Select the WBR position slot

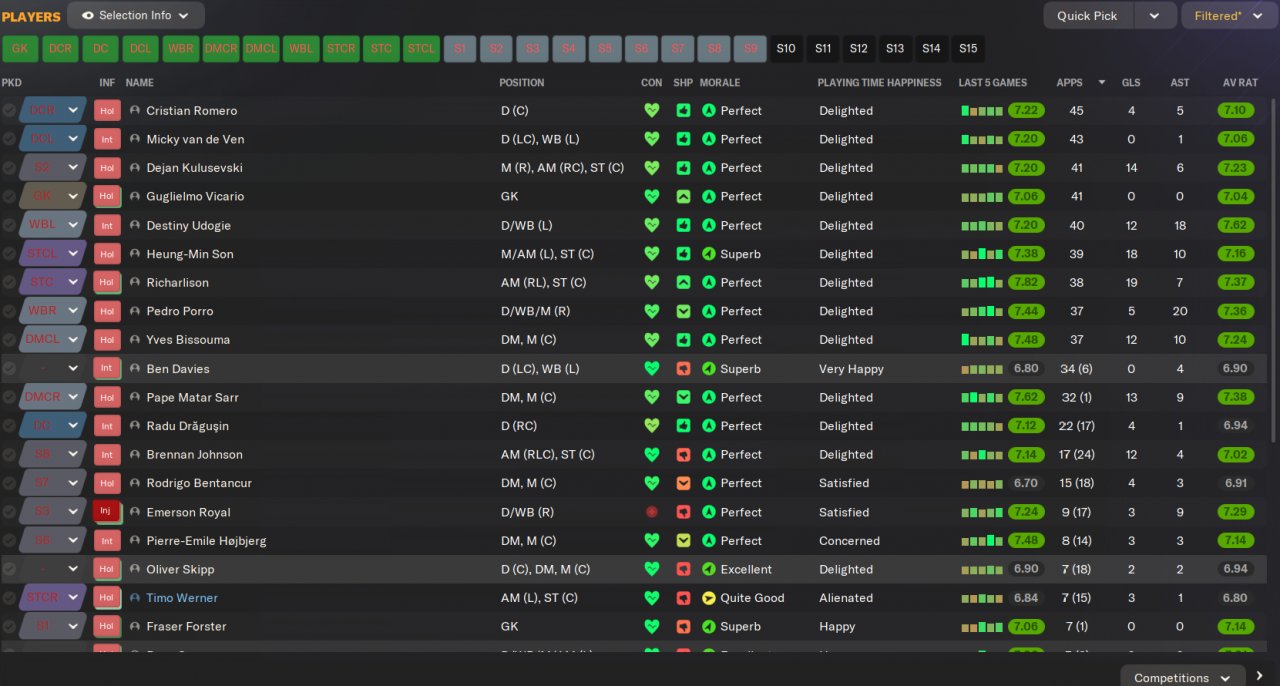tap(181, 49)
